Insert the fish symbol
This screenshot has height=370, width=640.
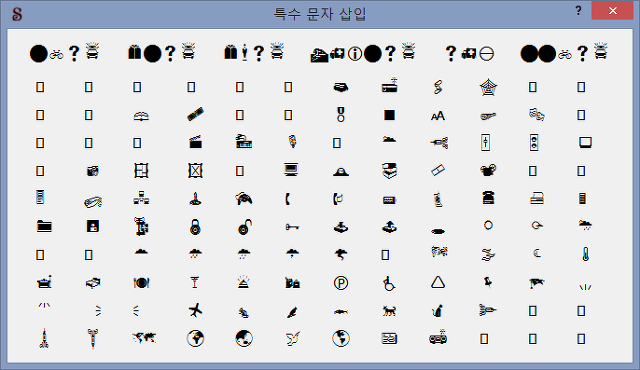(341, 312)
